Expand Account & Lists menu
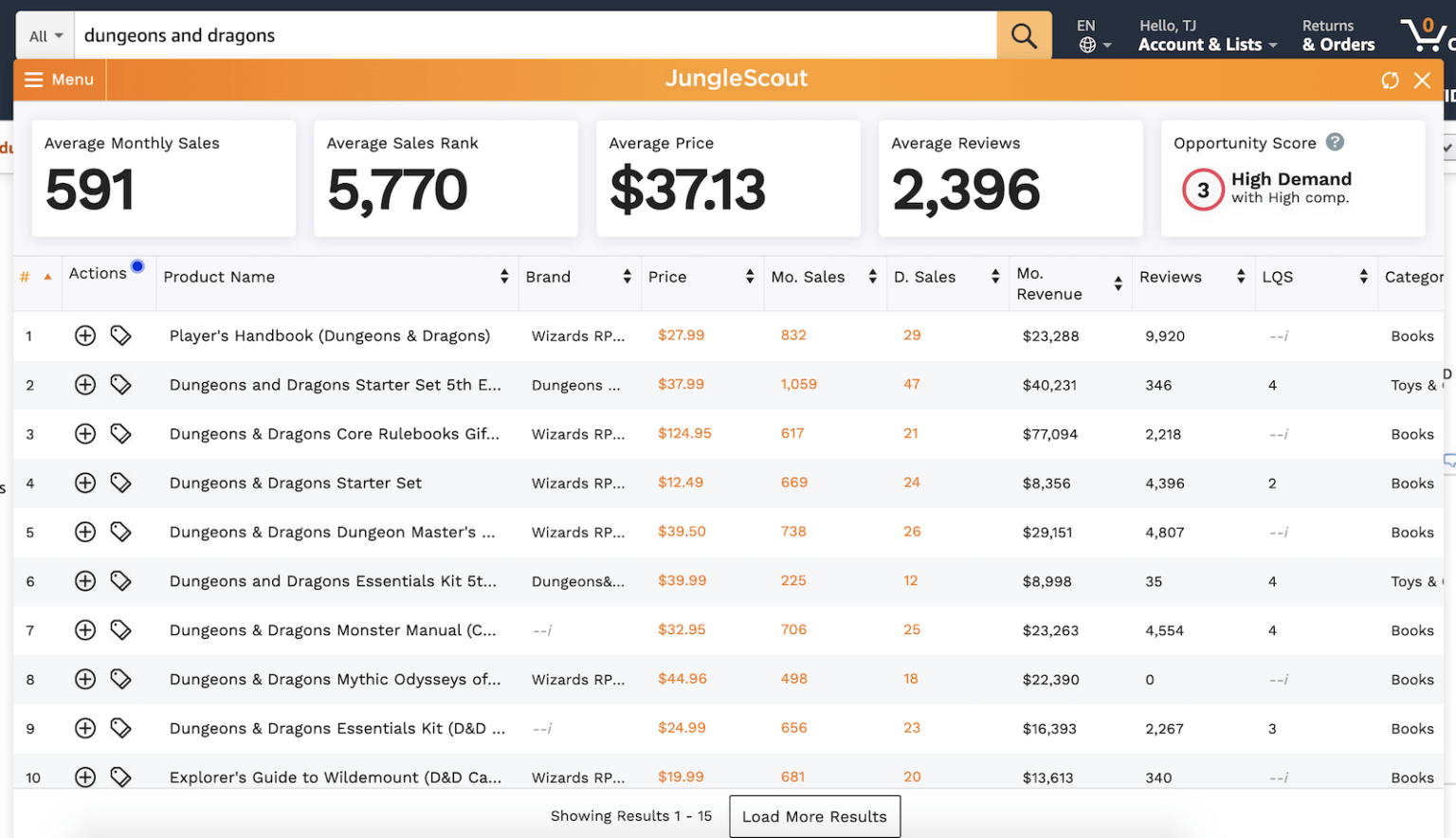The height and width of the screenshot is (838, 1456). 1208,36
